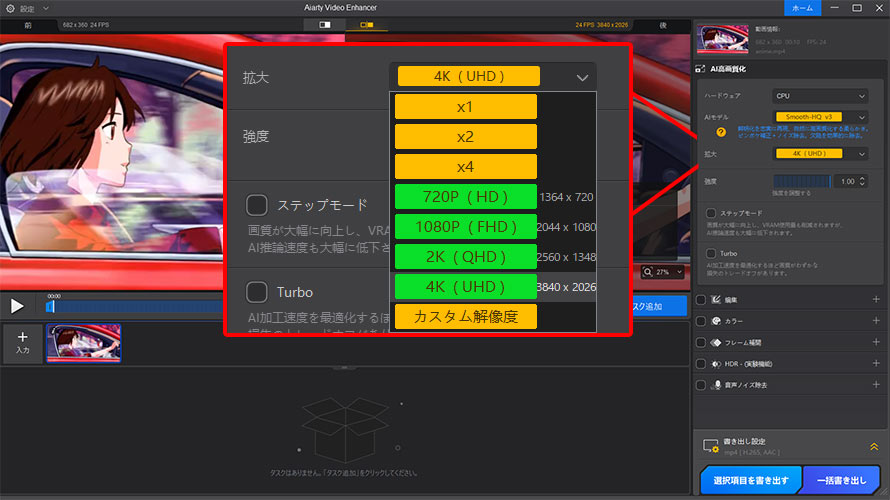The image size is (890, 500).
Task: Open the AIモデル Smooth-HQ v3 dropdown
Action: click(x=820, y=117)
